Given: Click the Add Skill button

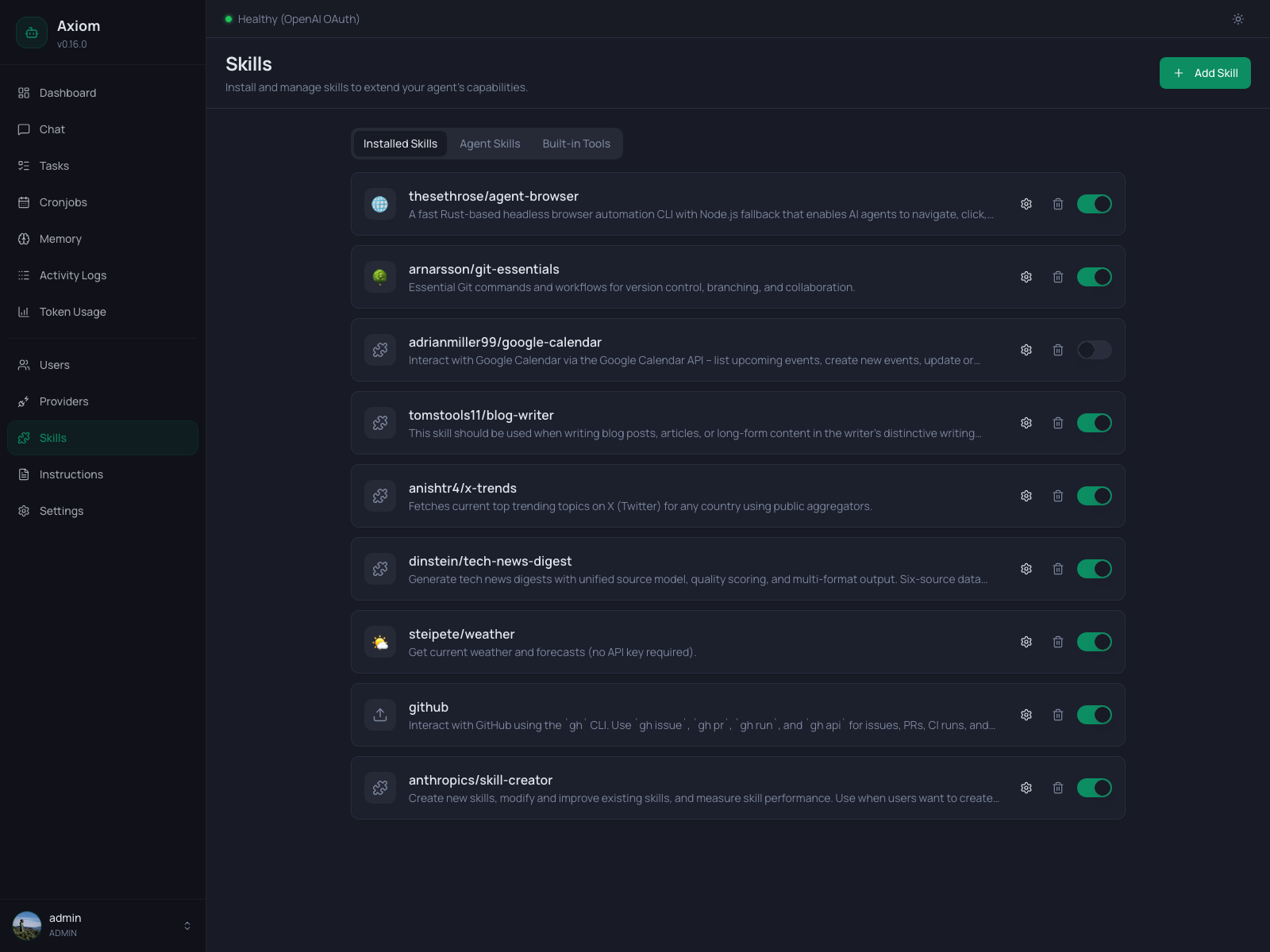Looking at the screenshot, I should coord(1205,72).
